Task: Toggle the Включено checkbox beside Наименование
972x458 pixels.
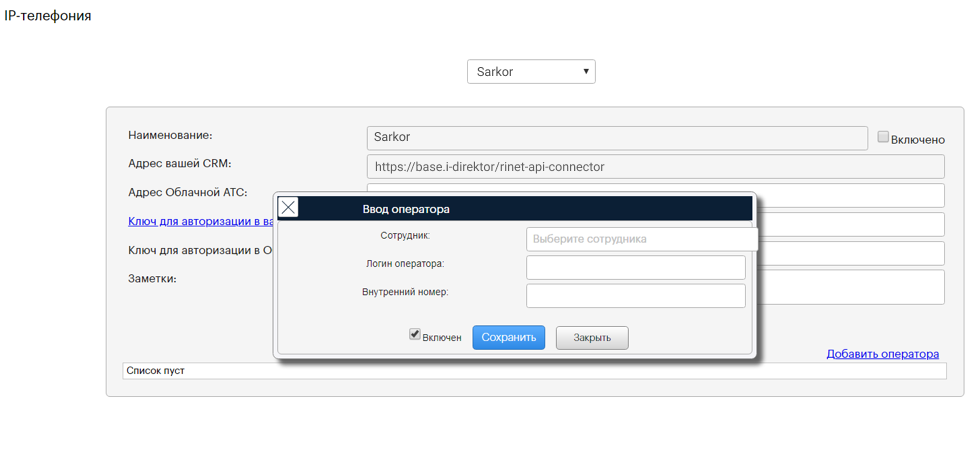Action: [883, 137]
